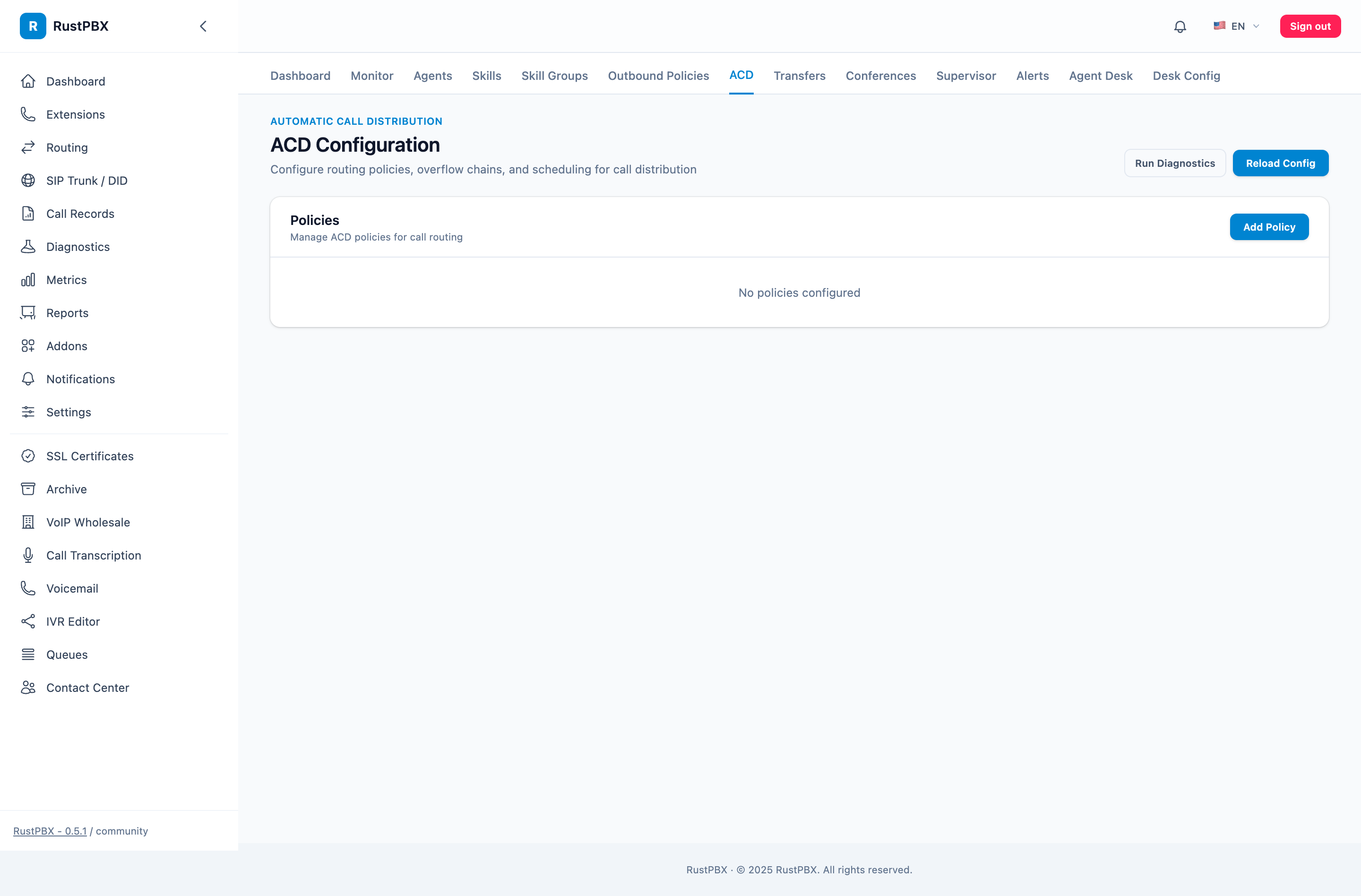This screenshot has width=1361, height=896.
Task: Click the Routing arrows icon
Action: click(28, 147)
